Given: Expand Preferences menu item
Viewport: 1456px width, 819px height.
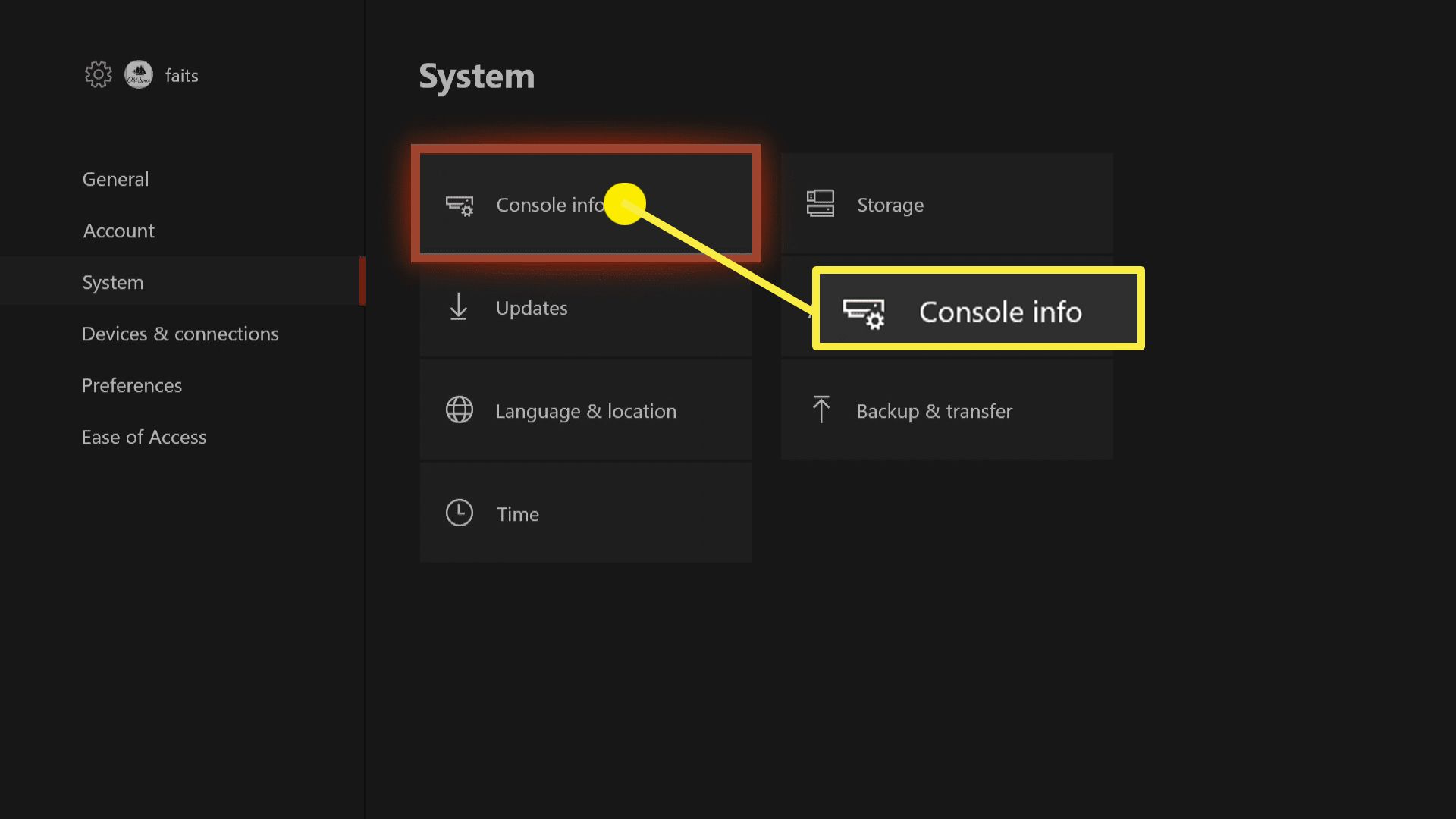Looking at the screenshot, I should pos(131,384).
